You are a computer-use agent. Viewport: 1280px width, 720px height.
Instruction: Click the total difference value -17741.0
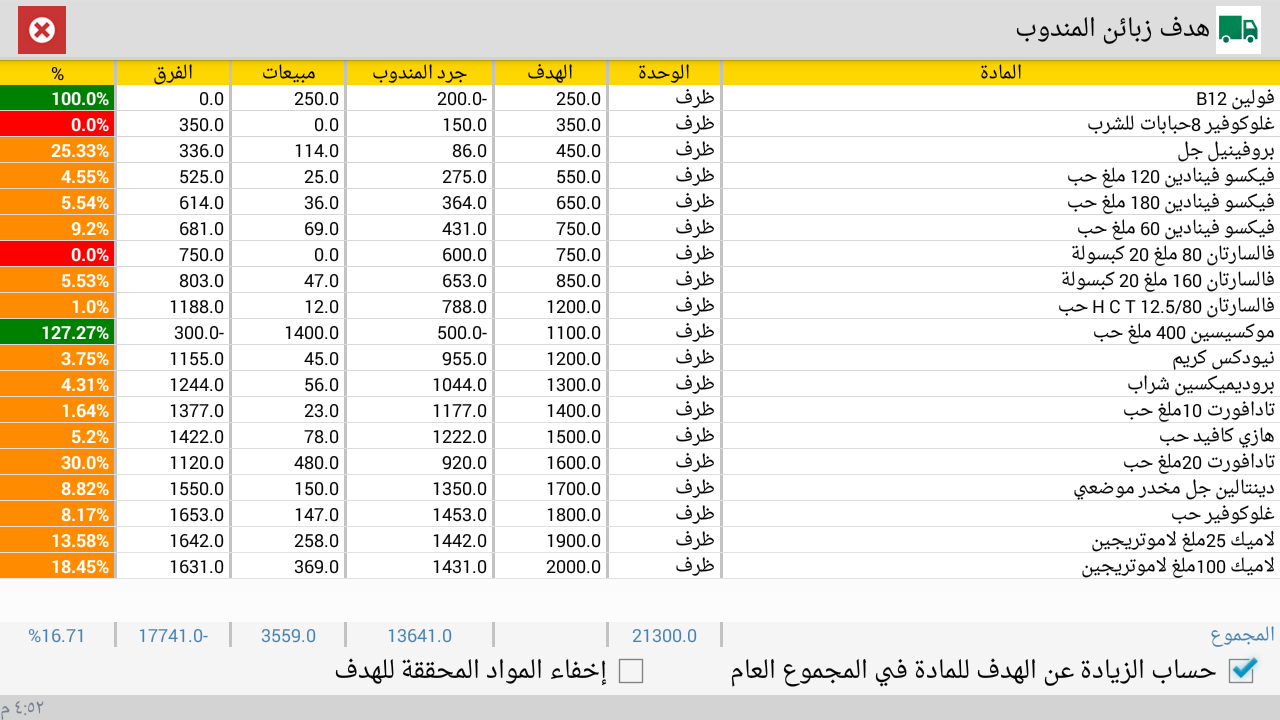coord(173,635)
